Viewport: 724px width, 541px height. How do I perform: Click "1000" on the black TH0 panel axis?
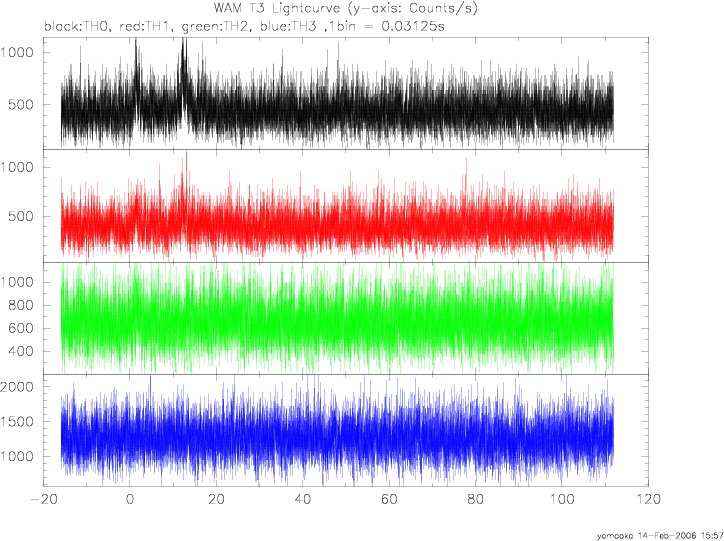point(17,53)
